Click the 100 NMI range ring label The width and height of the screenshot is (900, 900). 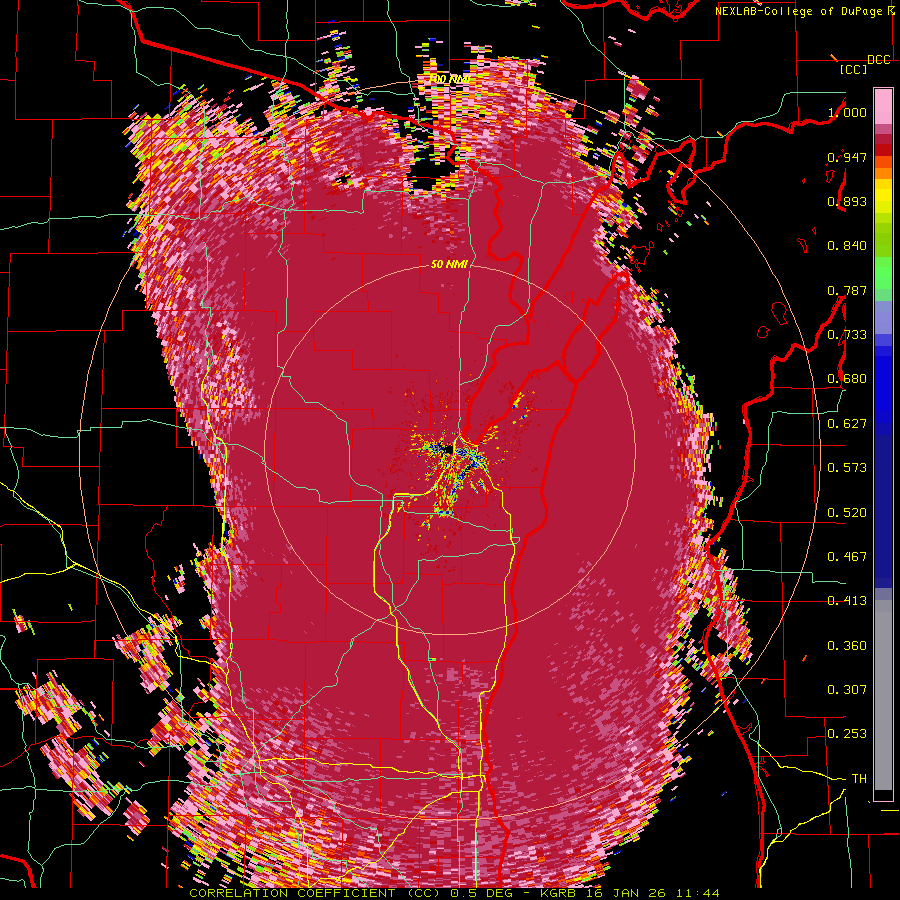[x=449, y=79]
